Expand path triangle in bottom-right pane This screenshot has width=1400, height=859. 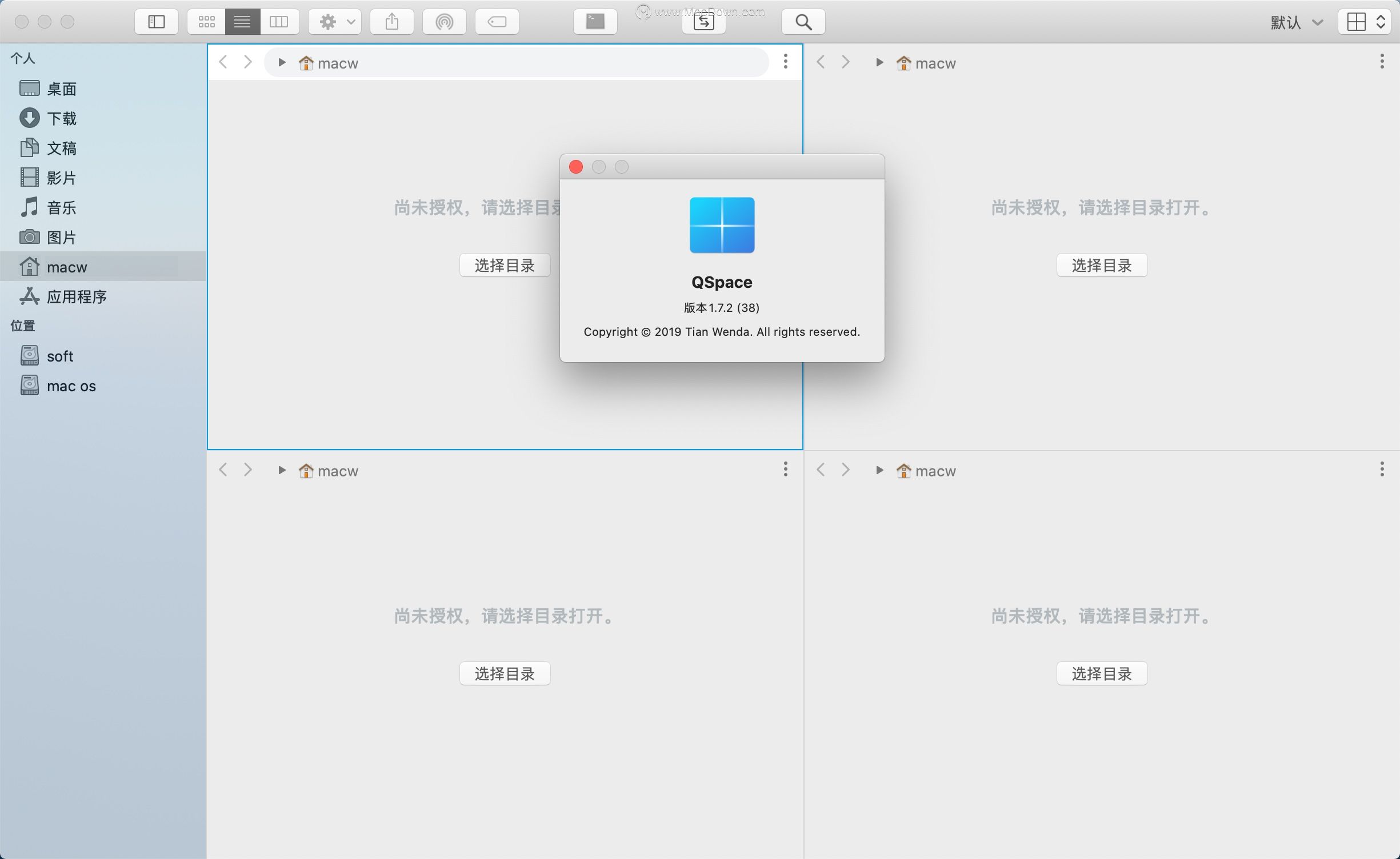coord(879,470)
